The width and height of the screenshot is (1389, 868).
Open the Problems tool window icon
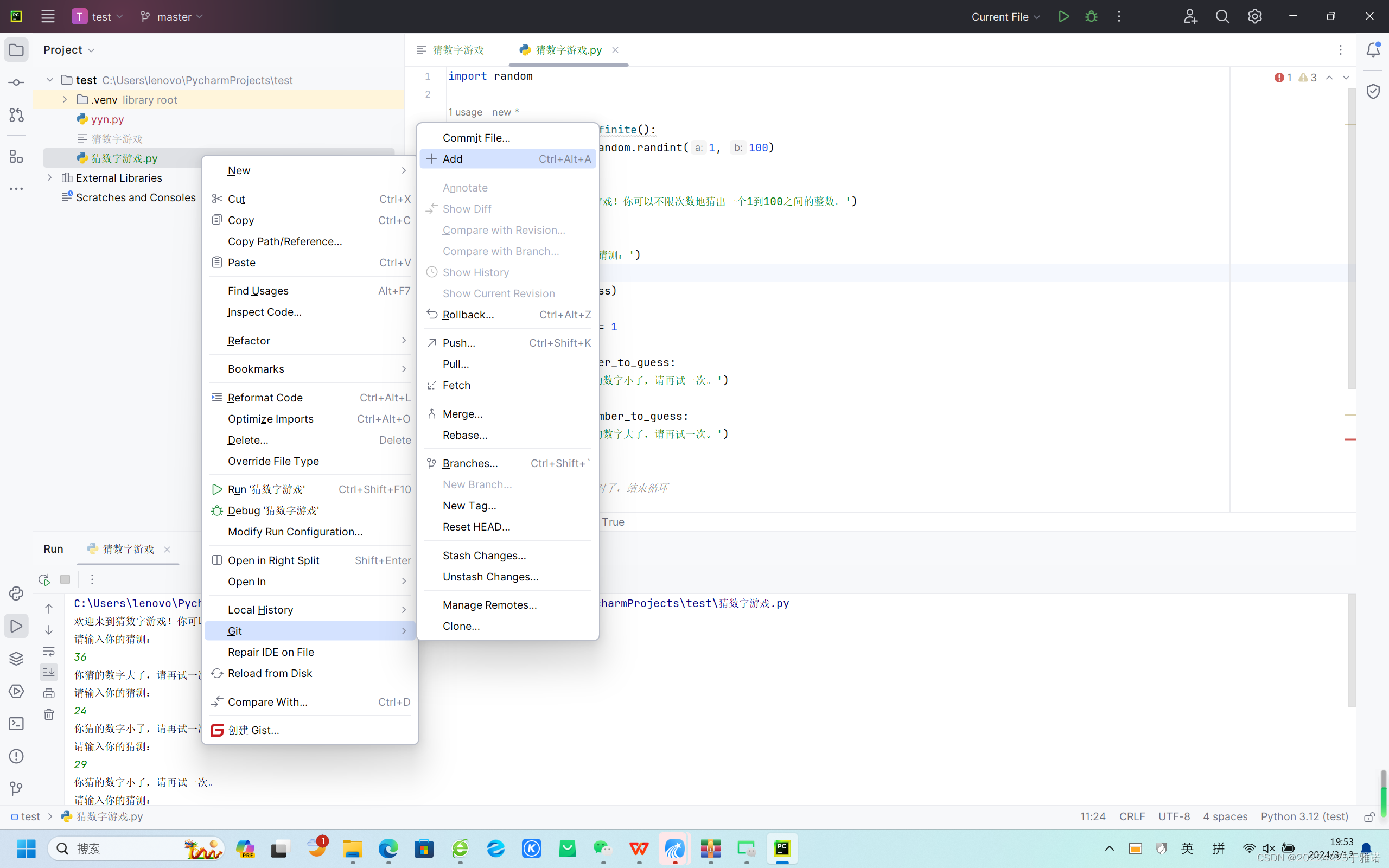coord(16,756)
